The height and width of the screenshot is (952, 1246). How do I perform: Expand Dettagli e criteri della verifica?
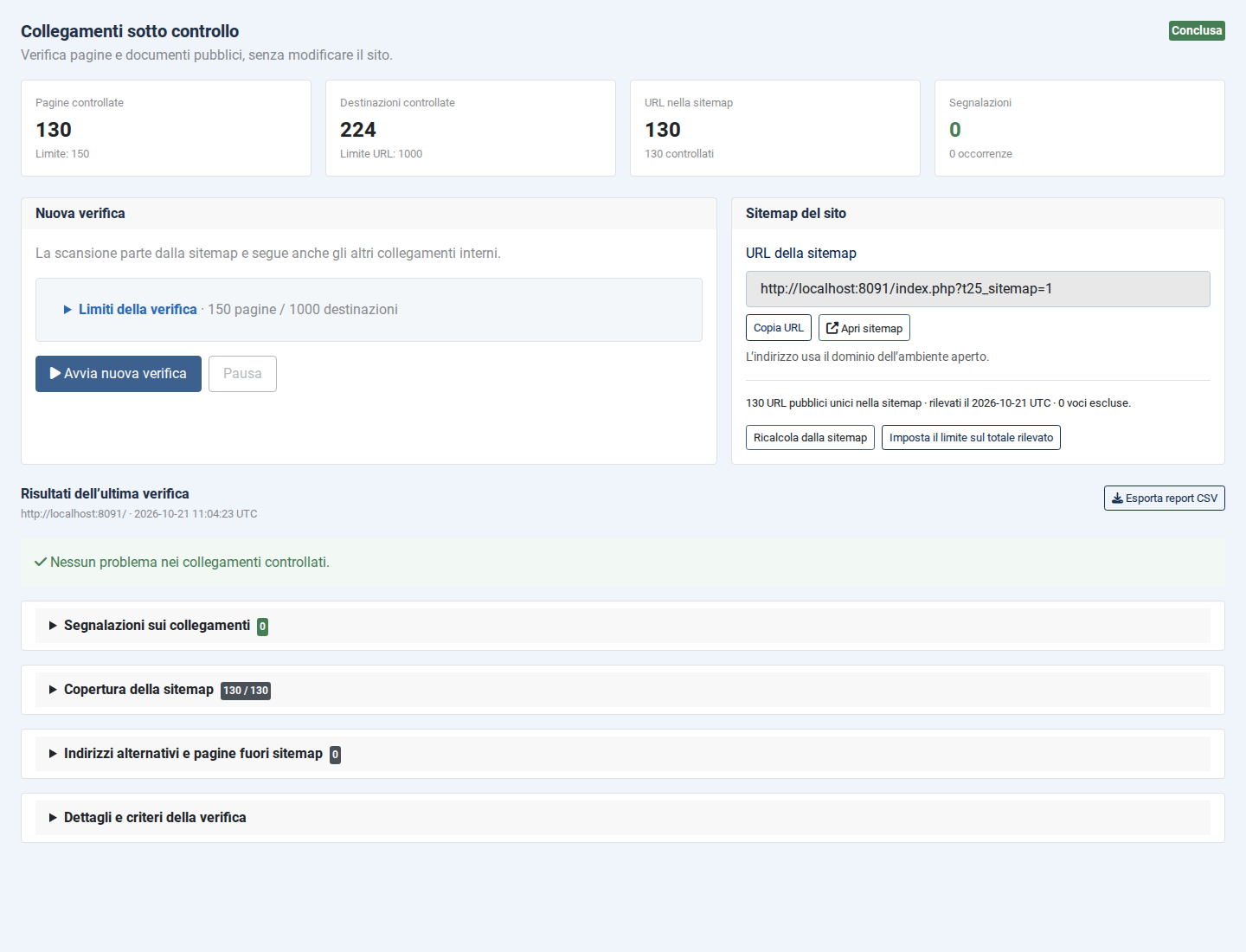coord(623,818)
